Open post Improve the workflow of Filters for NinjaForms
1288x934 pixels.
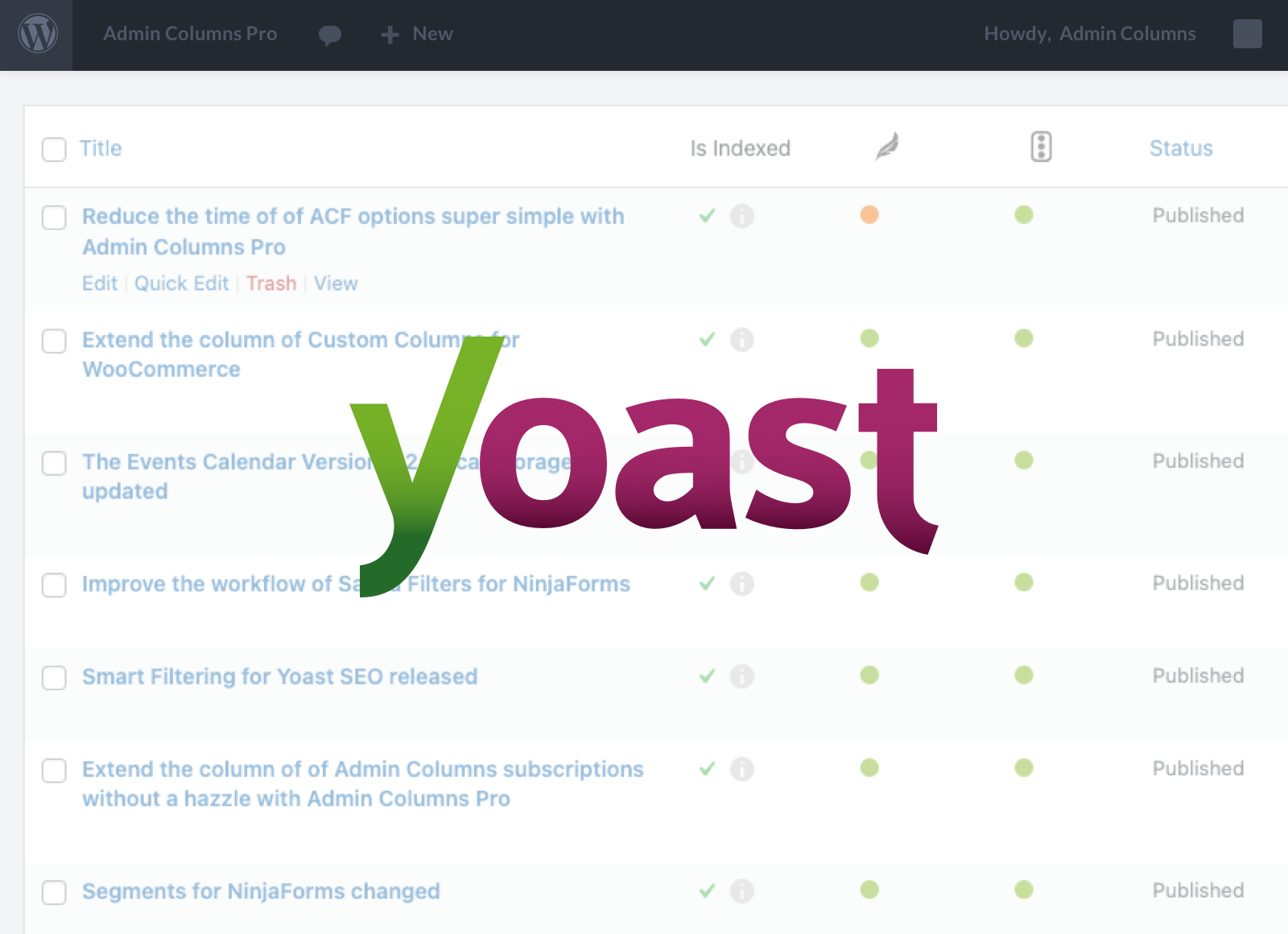coord(356,584)
